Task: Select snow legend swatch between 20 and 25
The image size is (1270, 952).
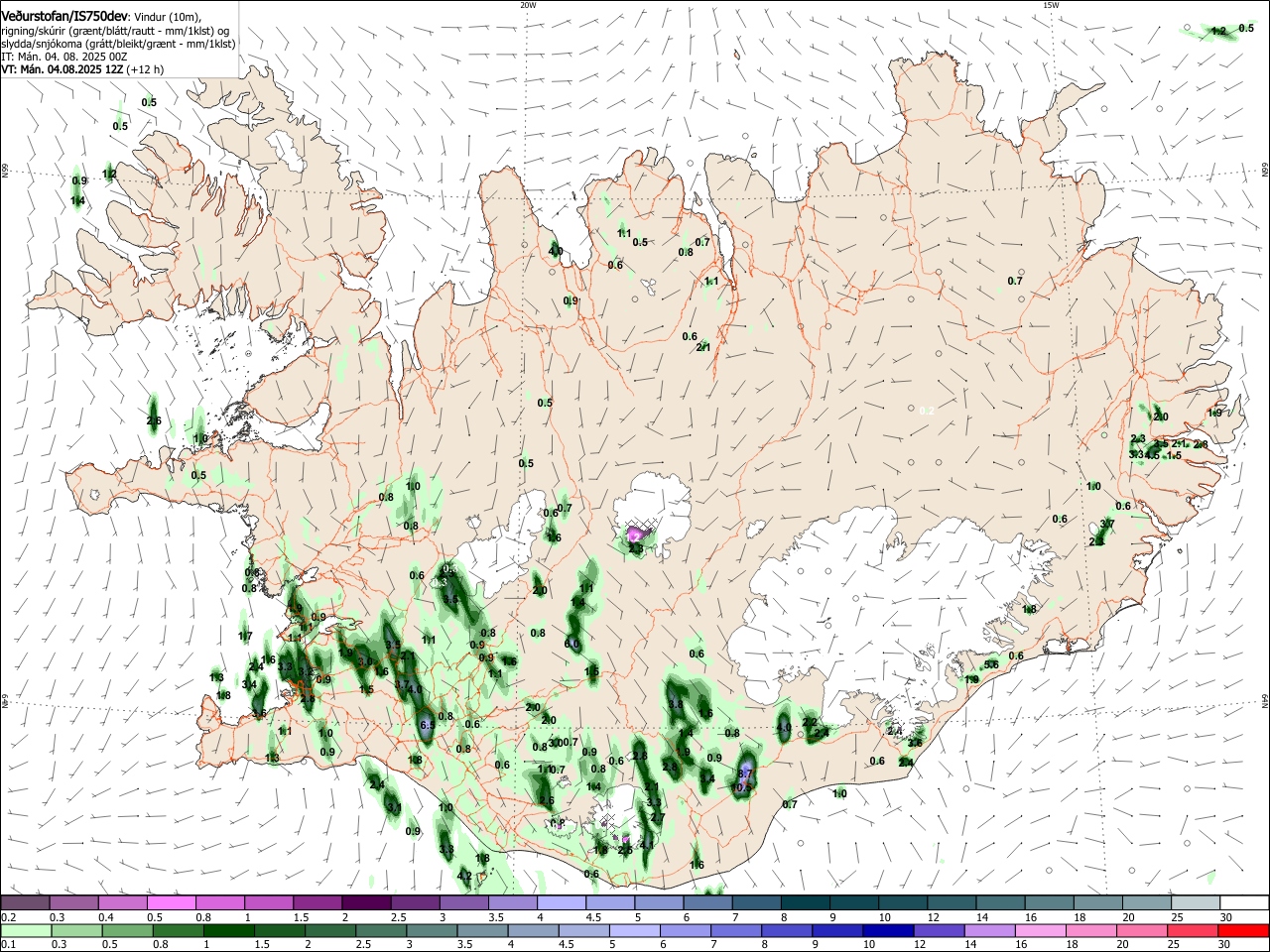Action: point(1147,902)
